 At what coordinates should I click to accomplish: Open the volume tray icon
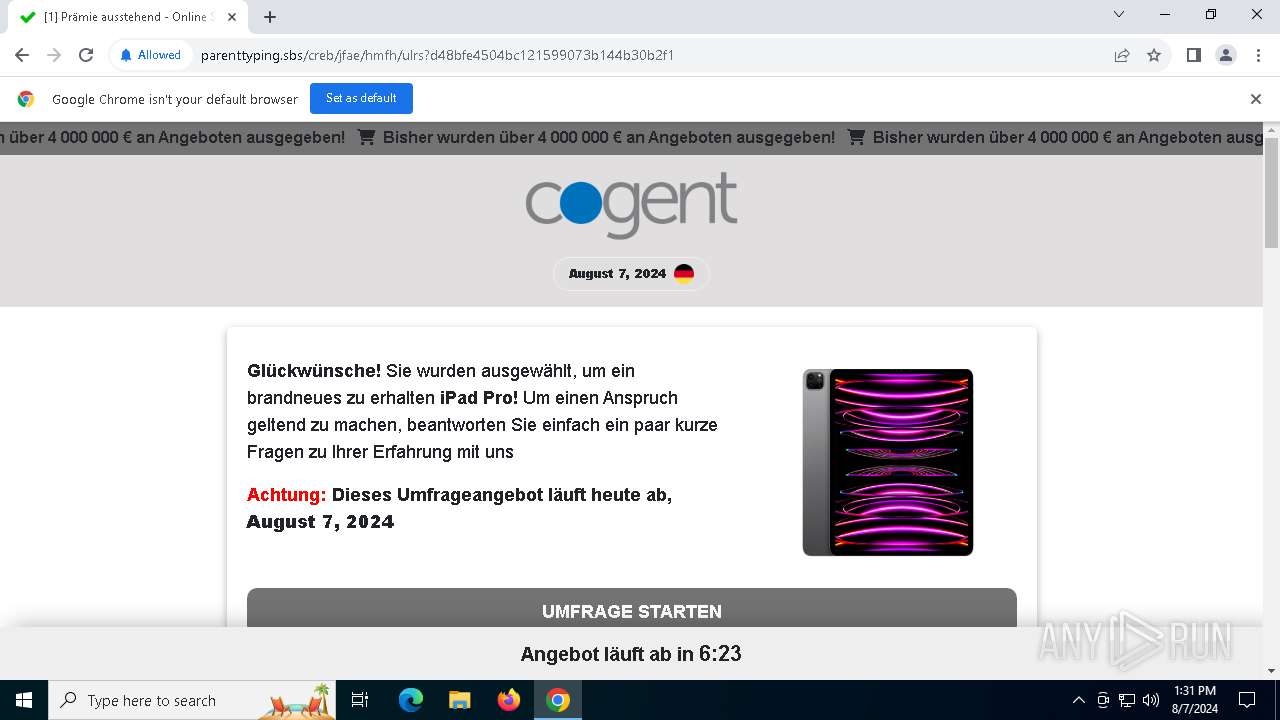pyautogui.click(x=1151, y=700)
